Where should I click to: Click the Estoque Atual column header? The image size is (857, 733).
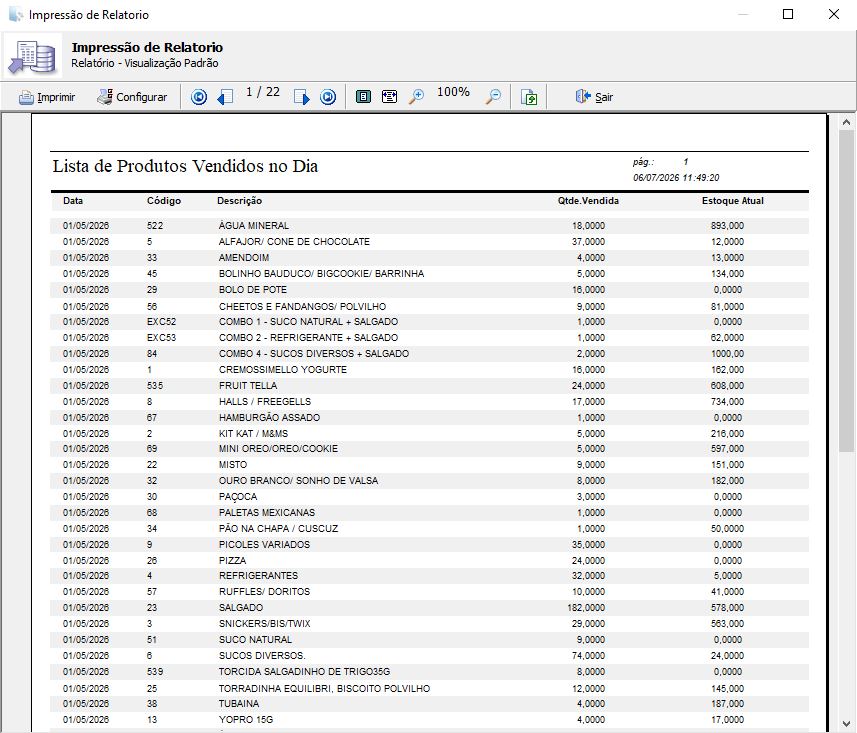(732, 201)
